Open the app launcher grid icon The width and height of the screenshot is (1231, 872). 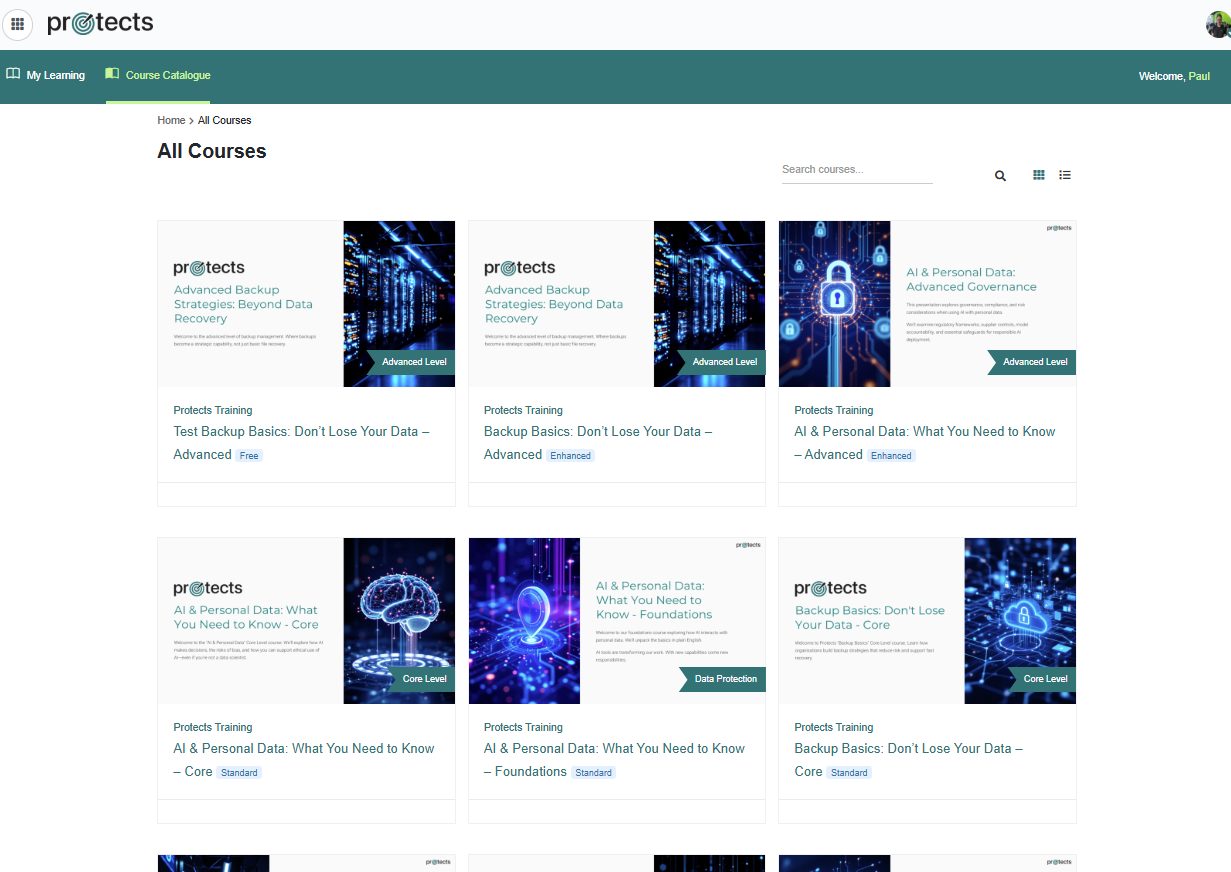pos(17,24)
